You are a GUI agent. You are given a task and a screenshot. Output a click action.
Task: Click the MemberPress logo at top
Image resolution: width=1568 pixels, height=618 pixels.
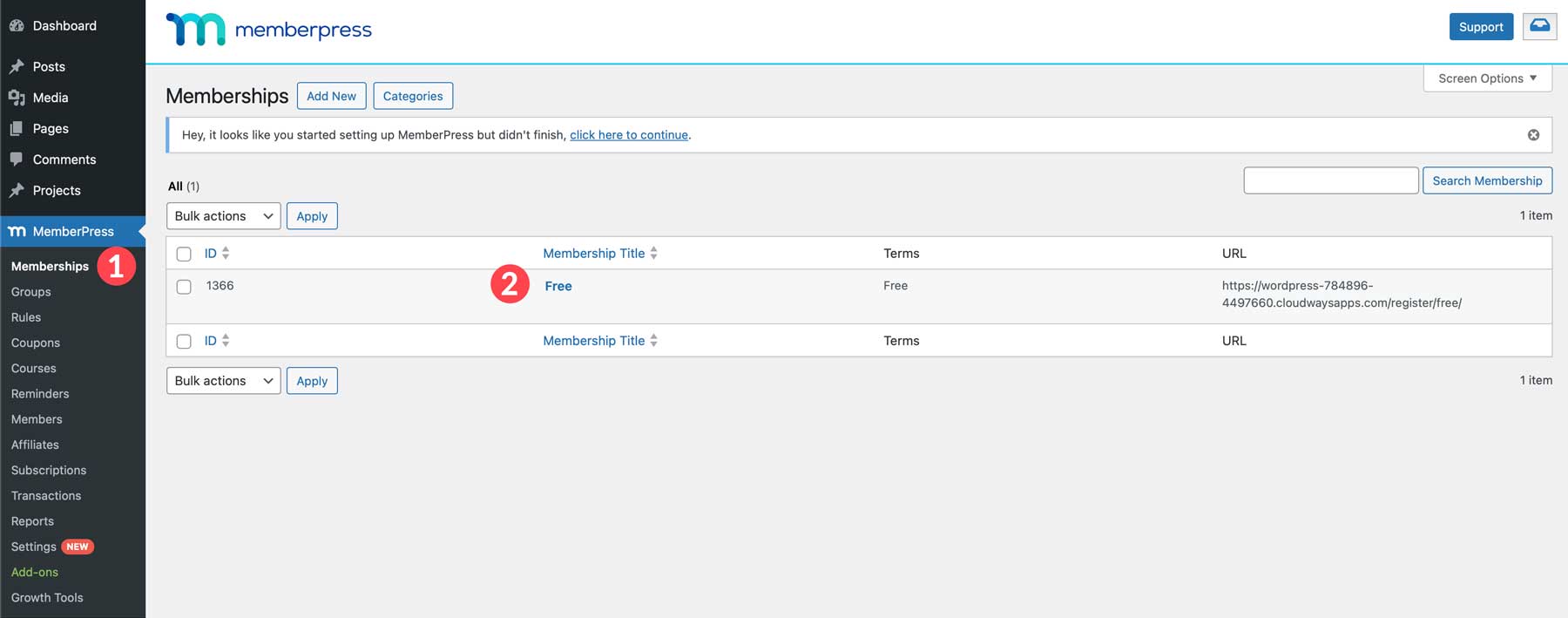coord(268,30)
